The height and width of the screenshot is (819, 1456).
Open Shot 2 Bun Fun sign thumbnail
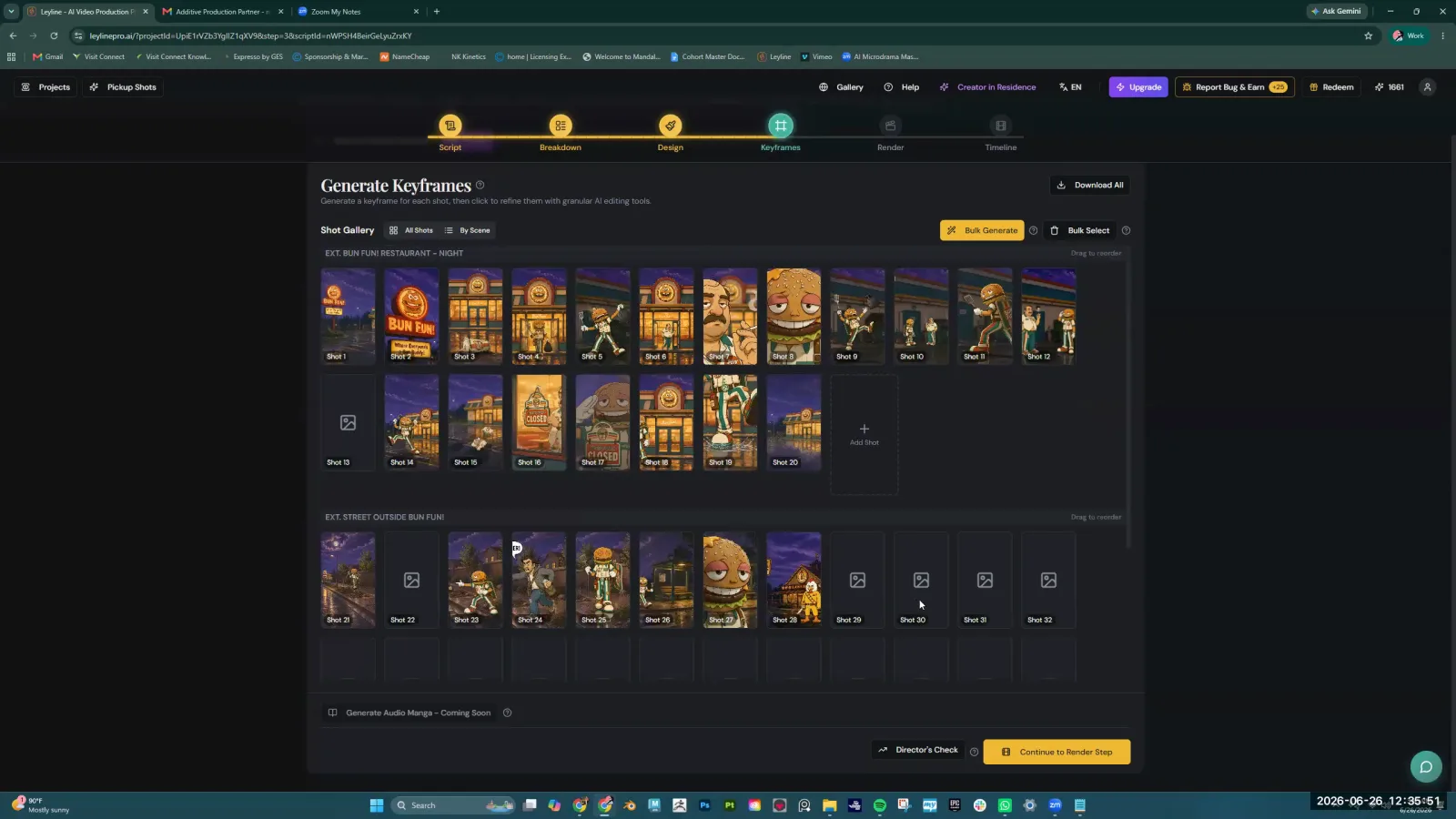[x=411, y=316]
